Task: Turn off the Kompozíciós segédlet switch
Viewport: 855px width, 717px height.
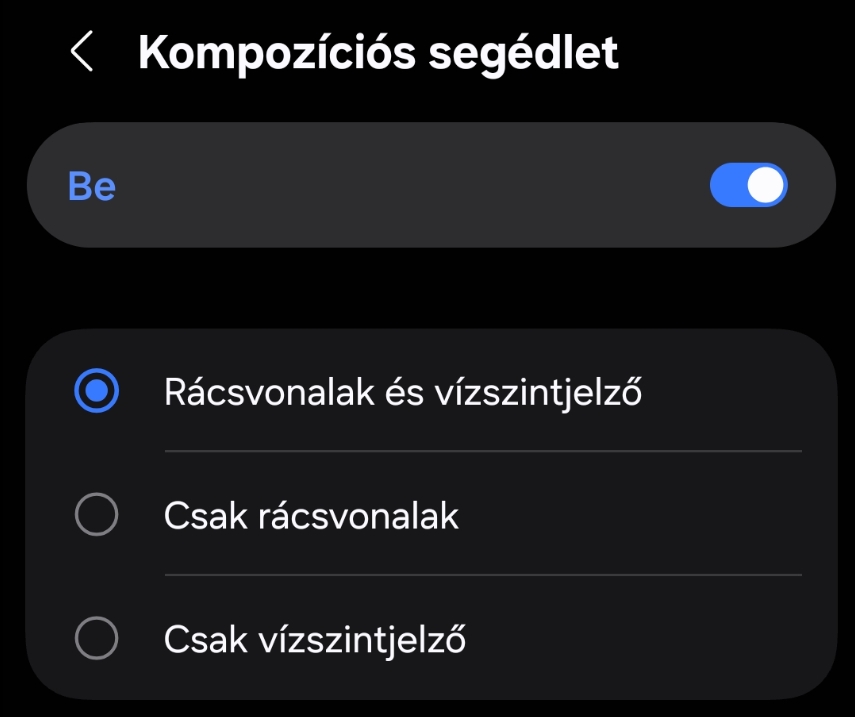Action: [748, 186]
